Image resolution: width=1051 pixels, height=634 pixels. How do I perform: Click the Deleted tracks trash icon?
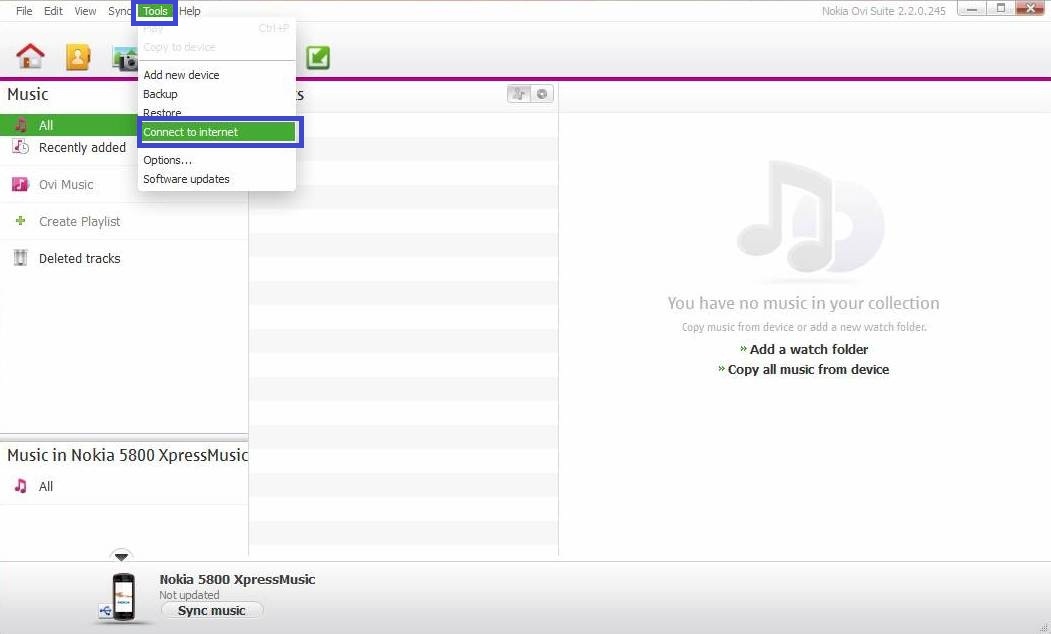(x=21, y=258)
